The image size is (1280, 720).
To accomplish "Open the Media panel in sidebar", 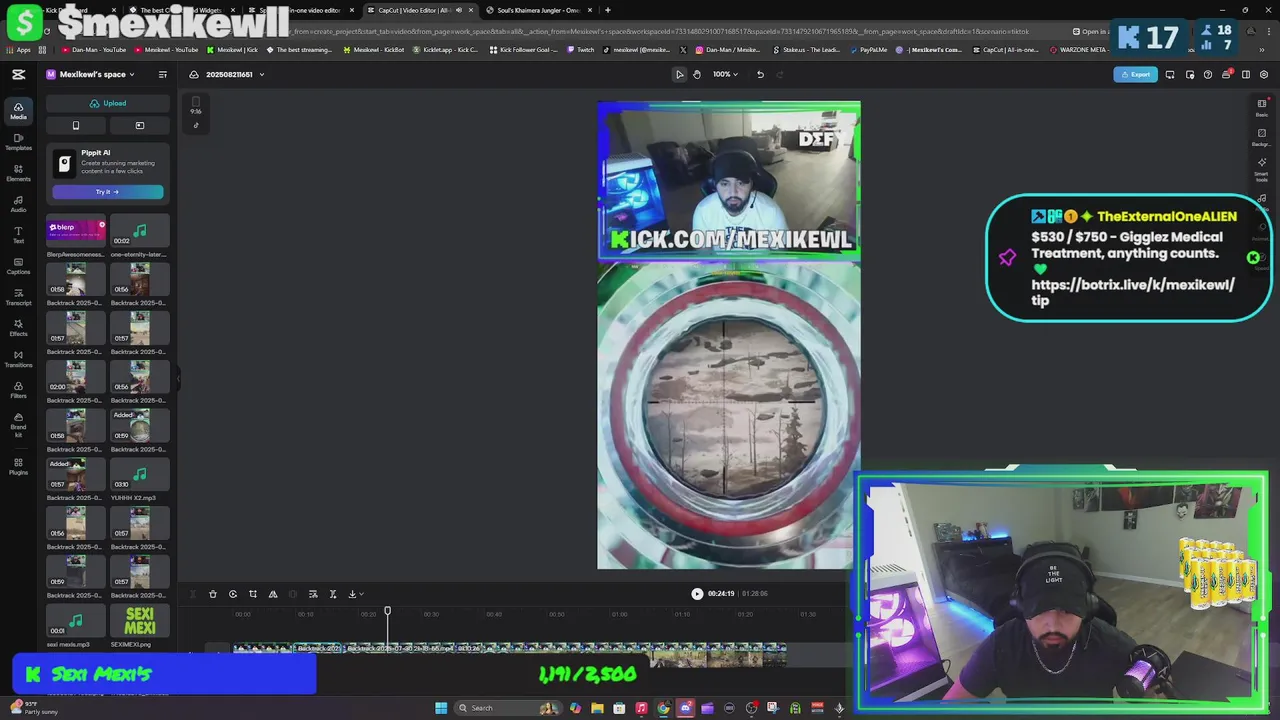I will coord(18,111).
